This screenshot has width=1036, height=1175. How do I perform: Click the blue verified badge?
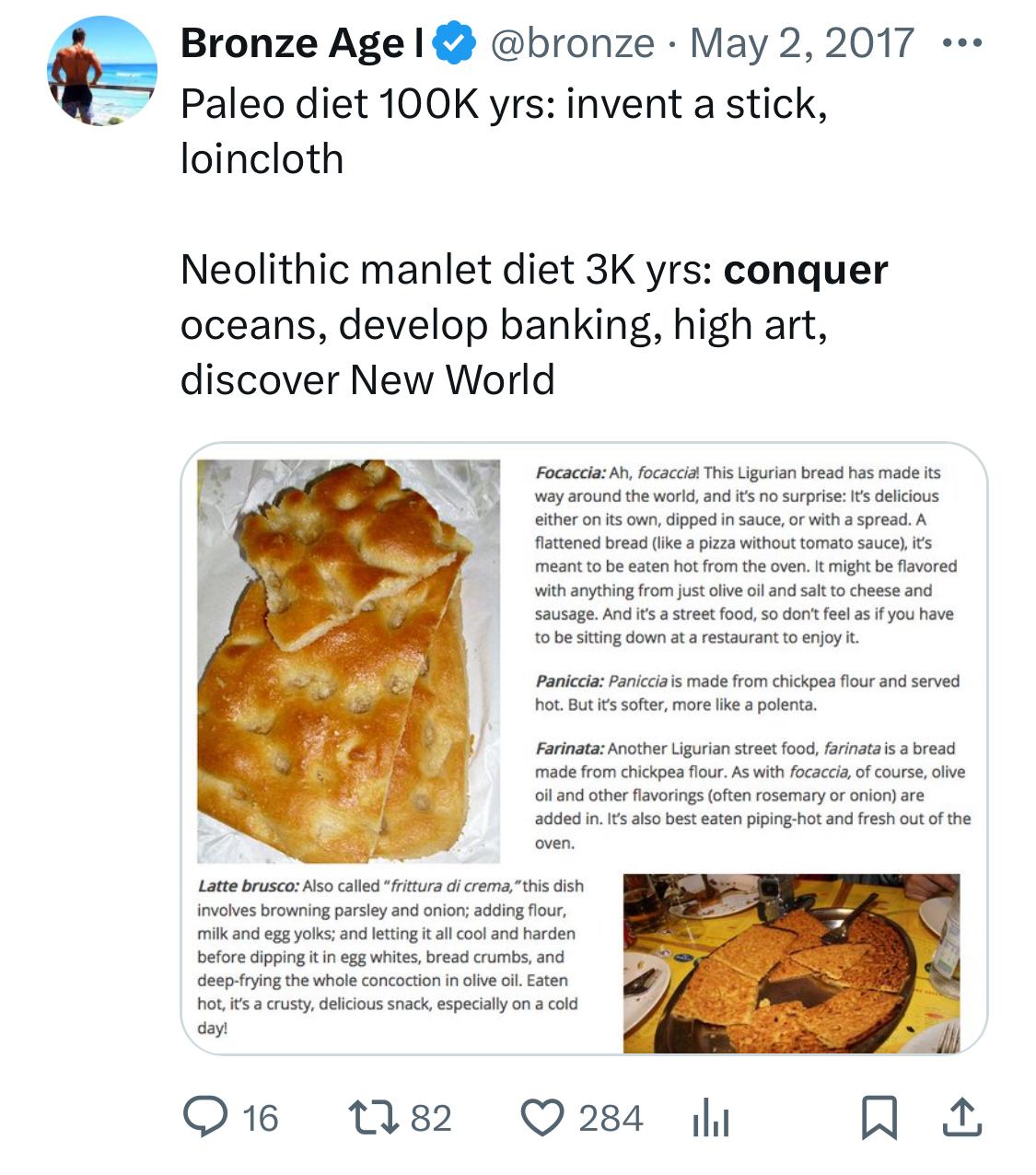[x=454, y=44]
